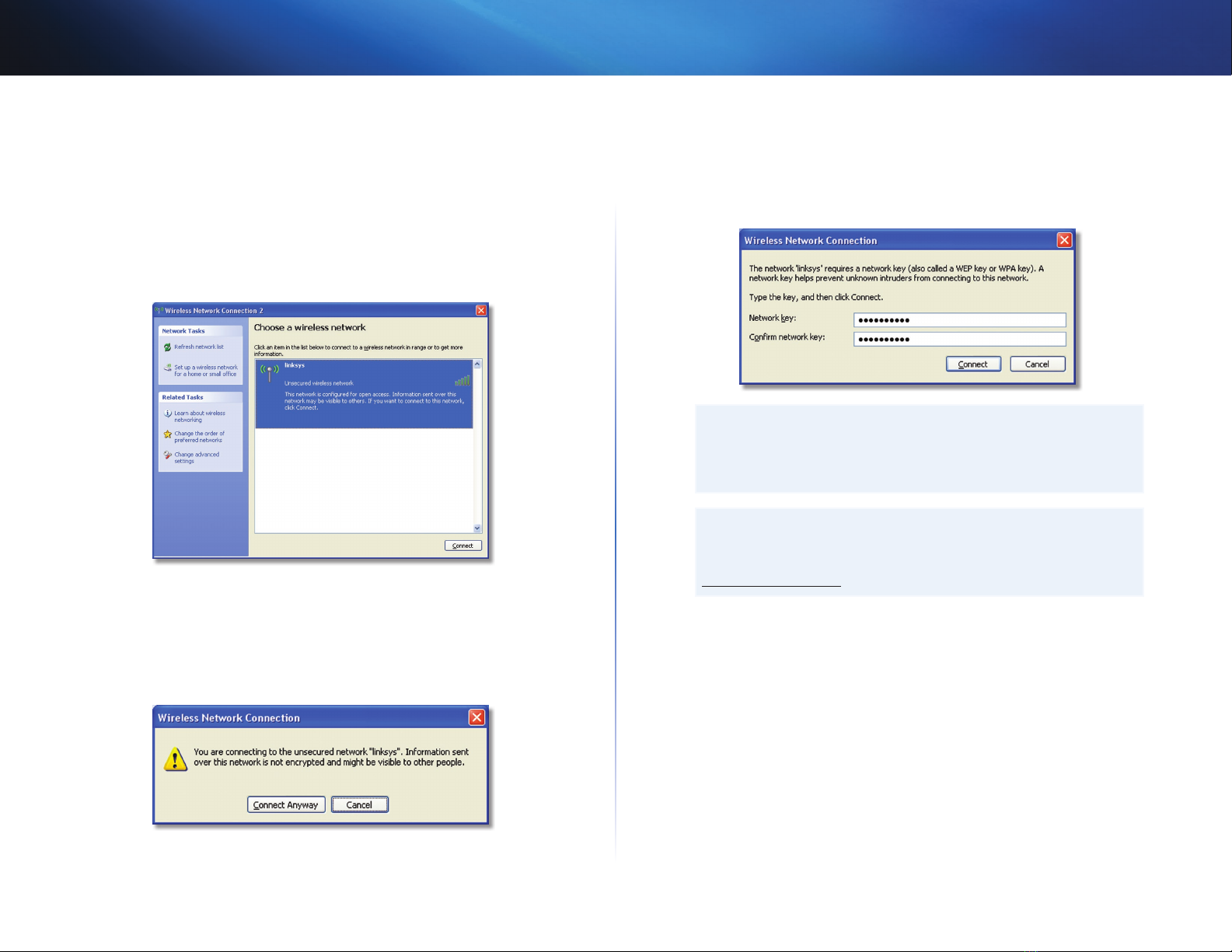
Task: Close the Wireless Network Connection 2 window
Action: [481, 310]
